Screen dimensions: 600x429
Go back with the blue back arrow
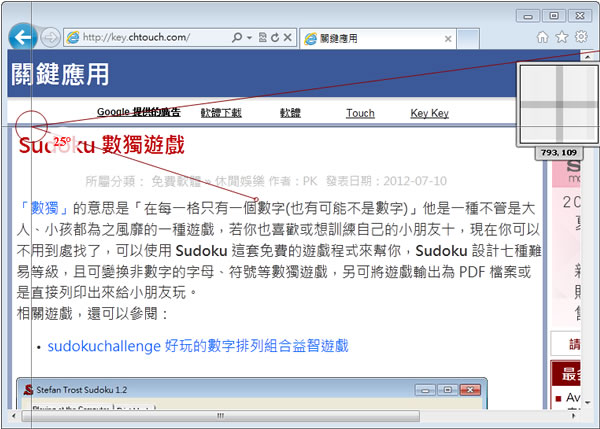23,37
